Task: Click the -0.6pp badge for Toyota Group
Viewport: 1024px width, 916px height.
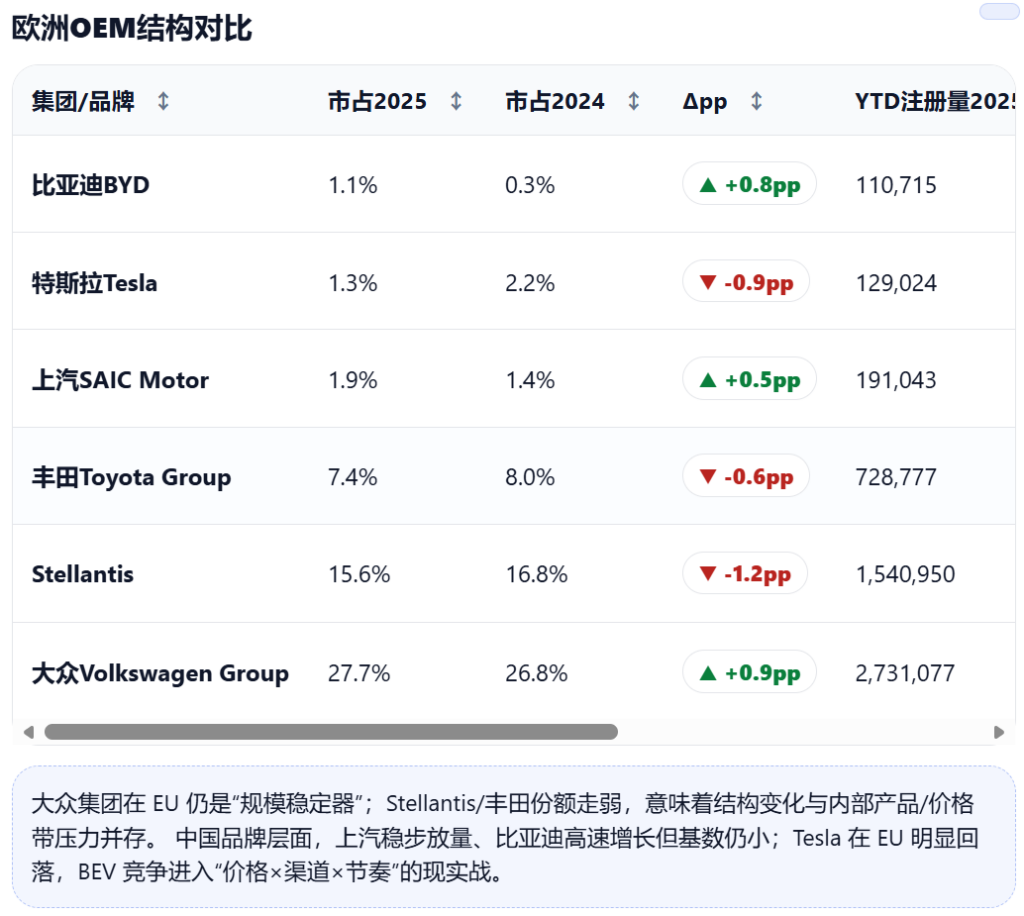Action: pyautogui.click(x=746, y=477)
